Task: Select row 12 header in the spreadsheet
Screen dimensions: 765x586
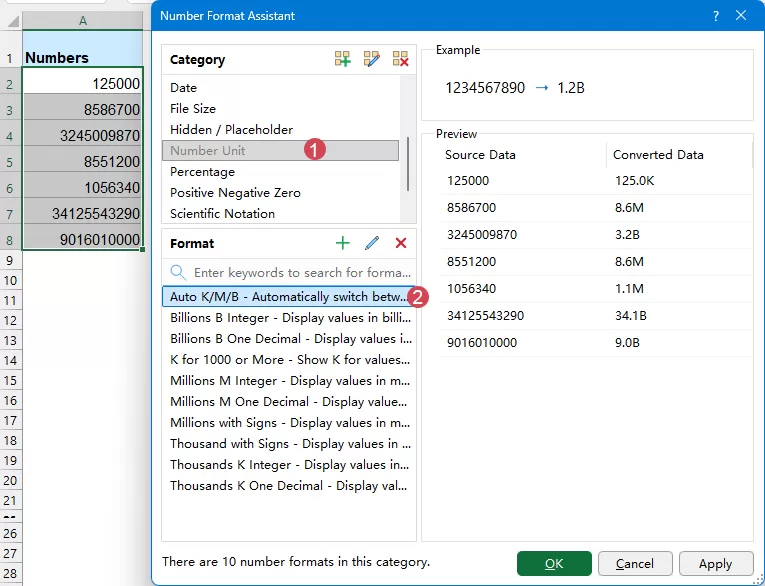Action: [x=11, y=320]
